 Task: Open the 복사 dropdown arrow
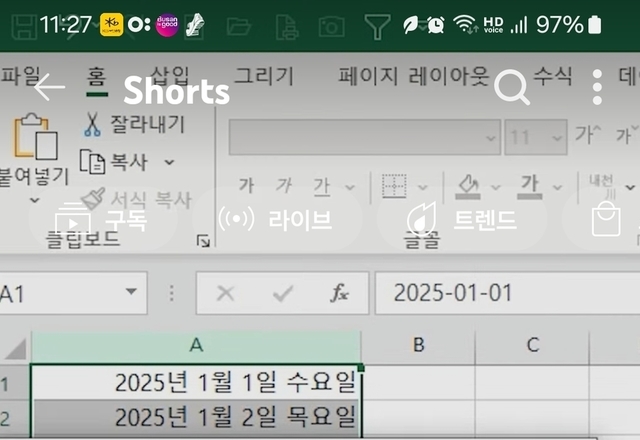click(x=169, y=162)
